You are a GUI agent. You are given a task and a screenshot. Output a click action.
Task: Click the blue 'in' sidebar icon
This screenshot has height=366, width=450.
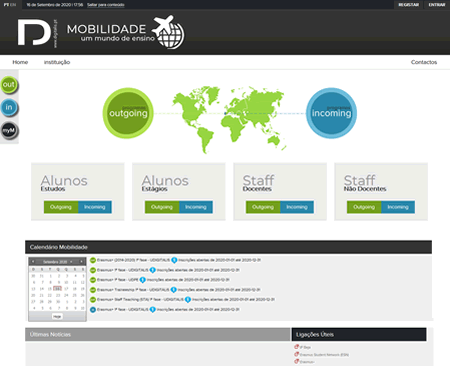[x=9, y=107]
